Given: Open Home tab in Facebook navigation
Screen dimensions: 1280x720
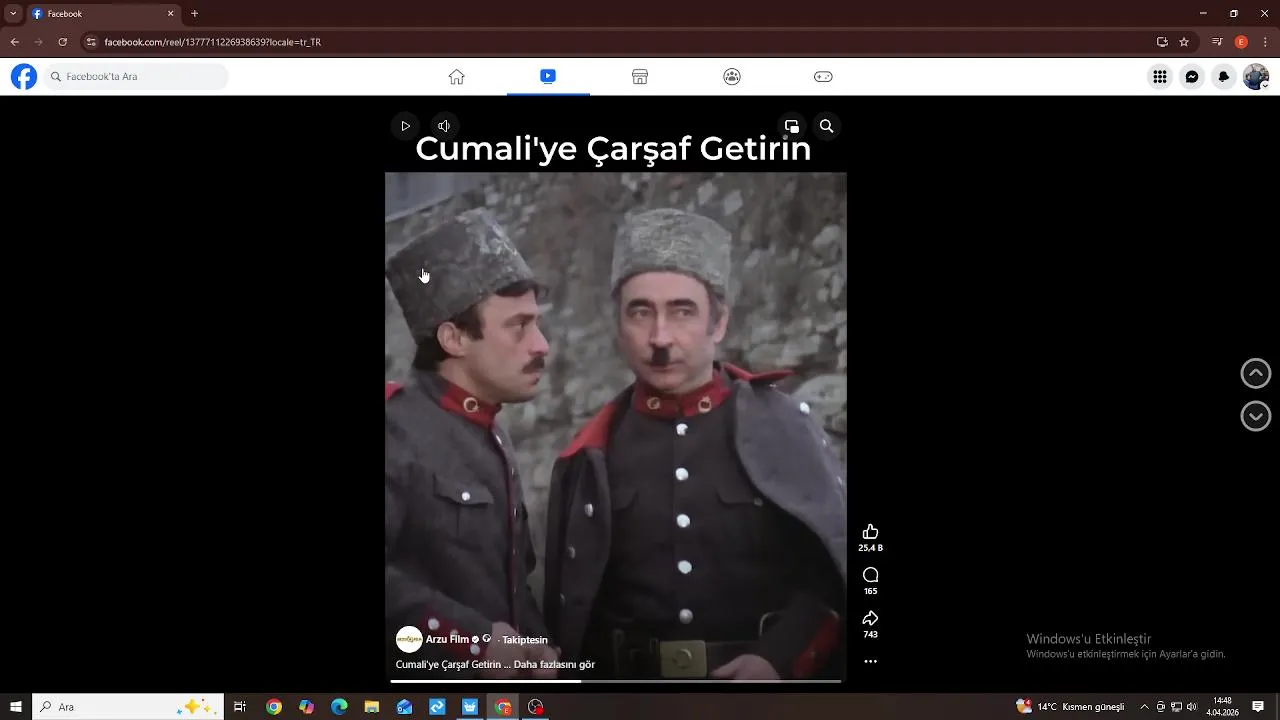Looking at the screenshot, I should point(457,76).
